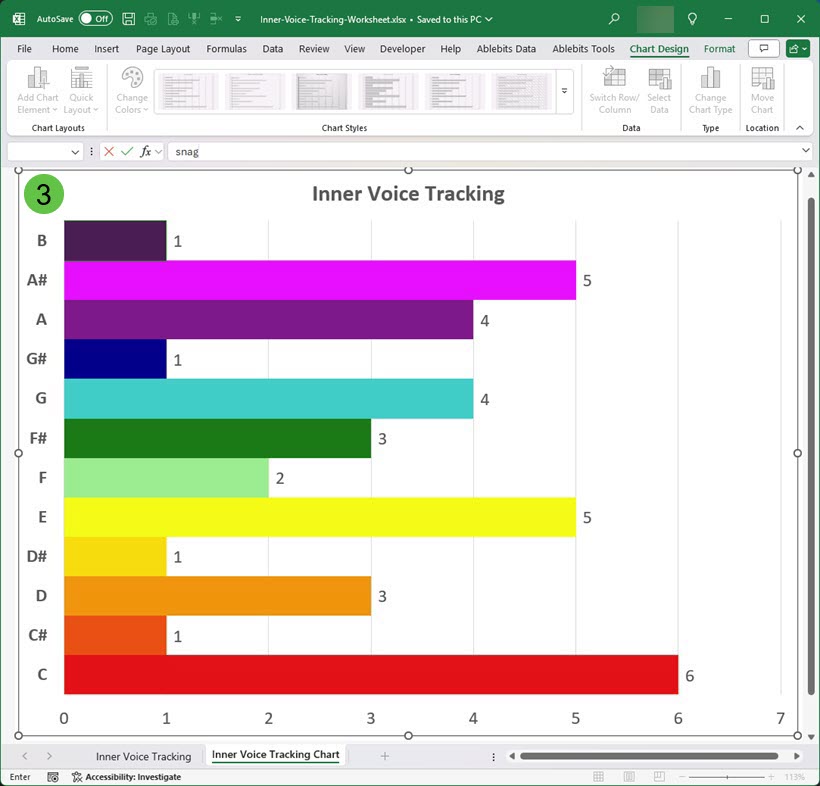Select the magenta A# bar in chart
The image size is (820, 786).
click(x=319, y=280)
